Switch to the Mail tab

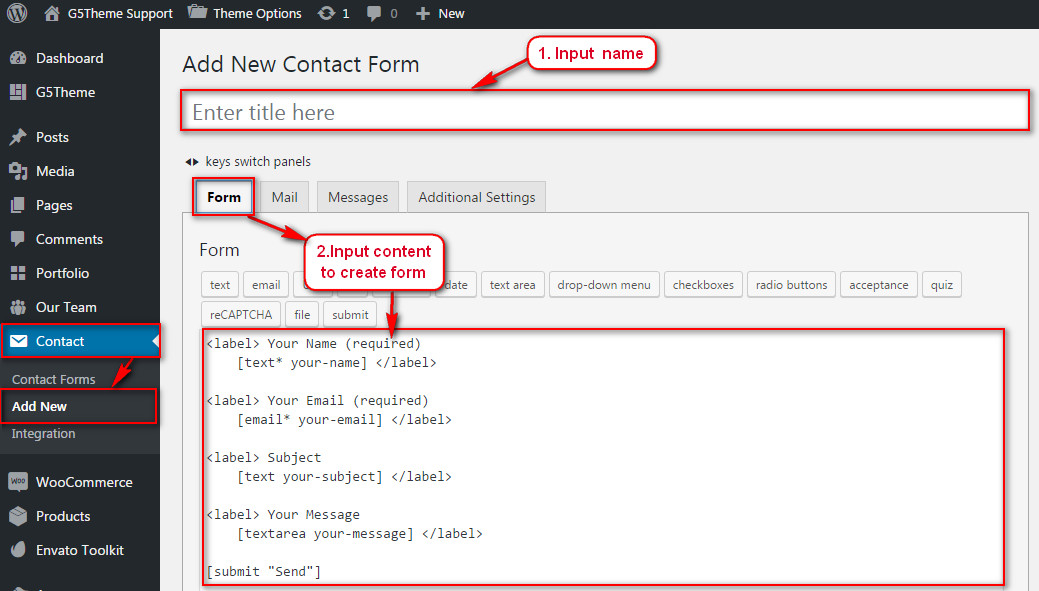[284, 197]
